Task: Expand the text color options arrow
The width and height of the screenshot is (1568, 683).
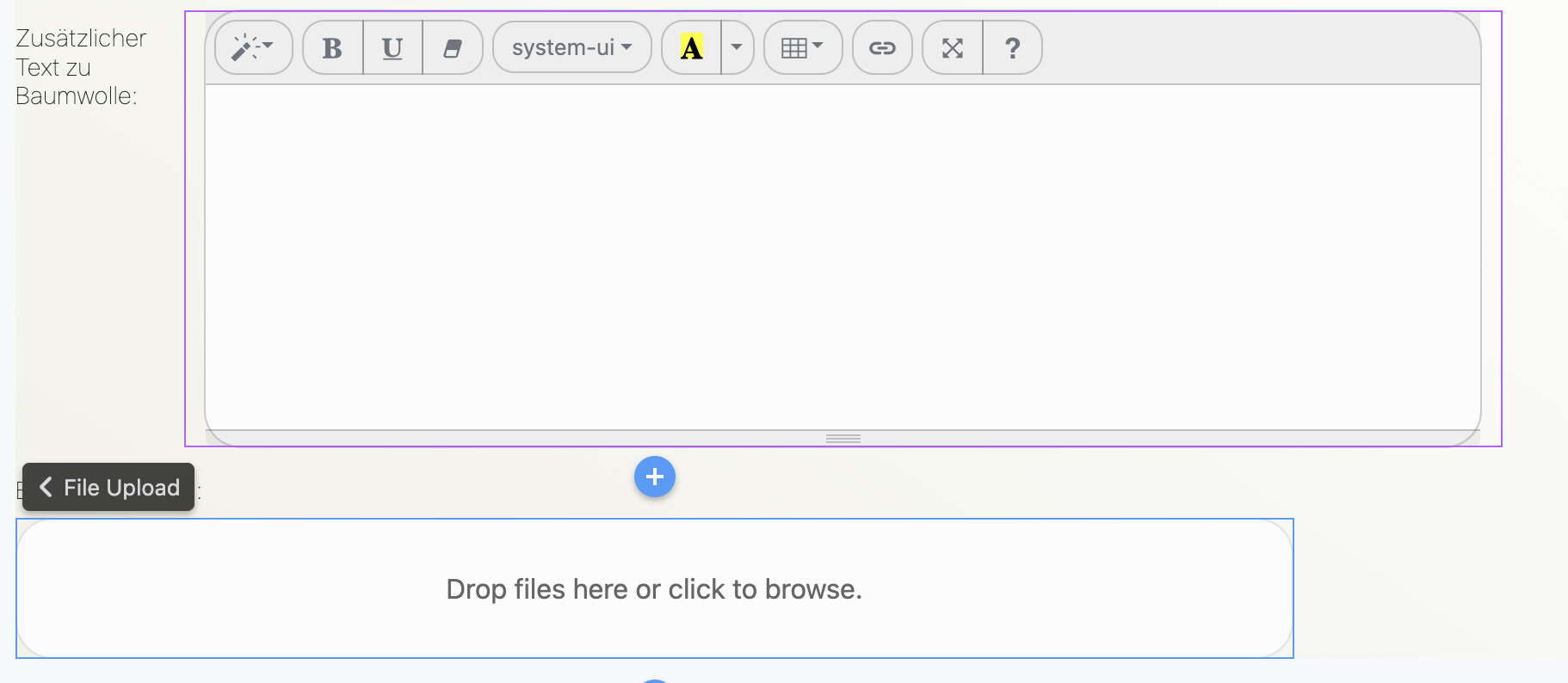Action: [738, 47]
